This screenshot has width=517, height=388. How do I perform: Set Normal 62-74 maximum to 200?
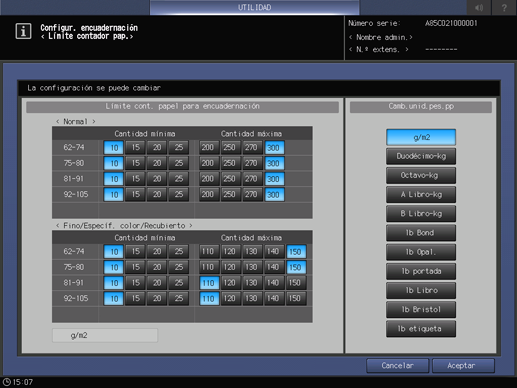208,147
